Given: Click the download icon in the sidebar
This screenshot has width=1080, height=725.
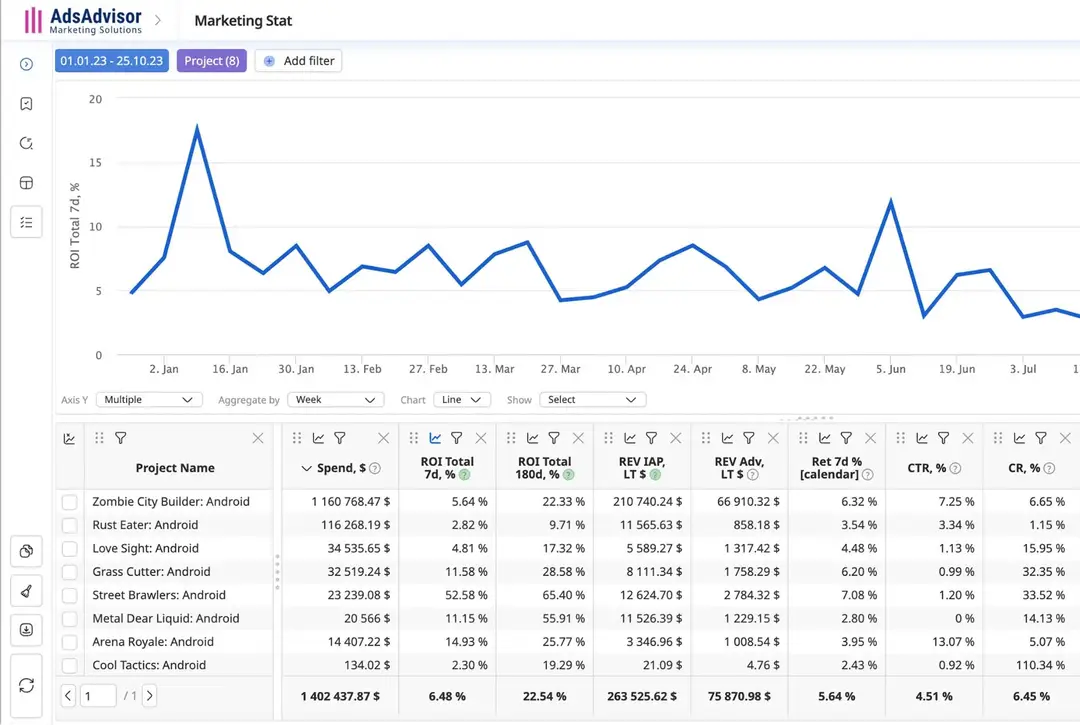Looking at the screenshot, I should 26,630.
